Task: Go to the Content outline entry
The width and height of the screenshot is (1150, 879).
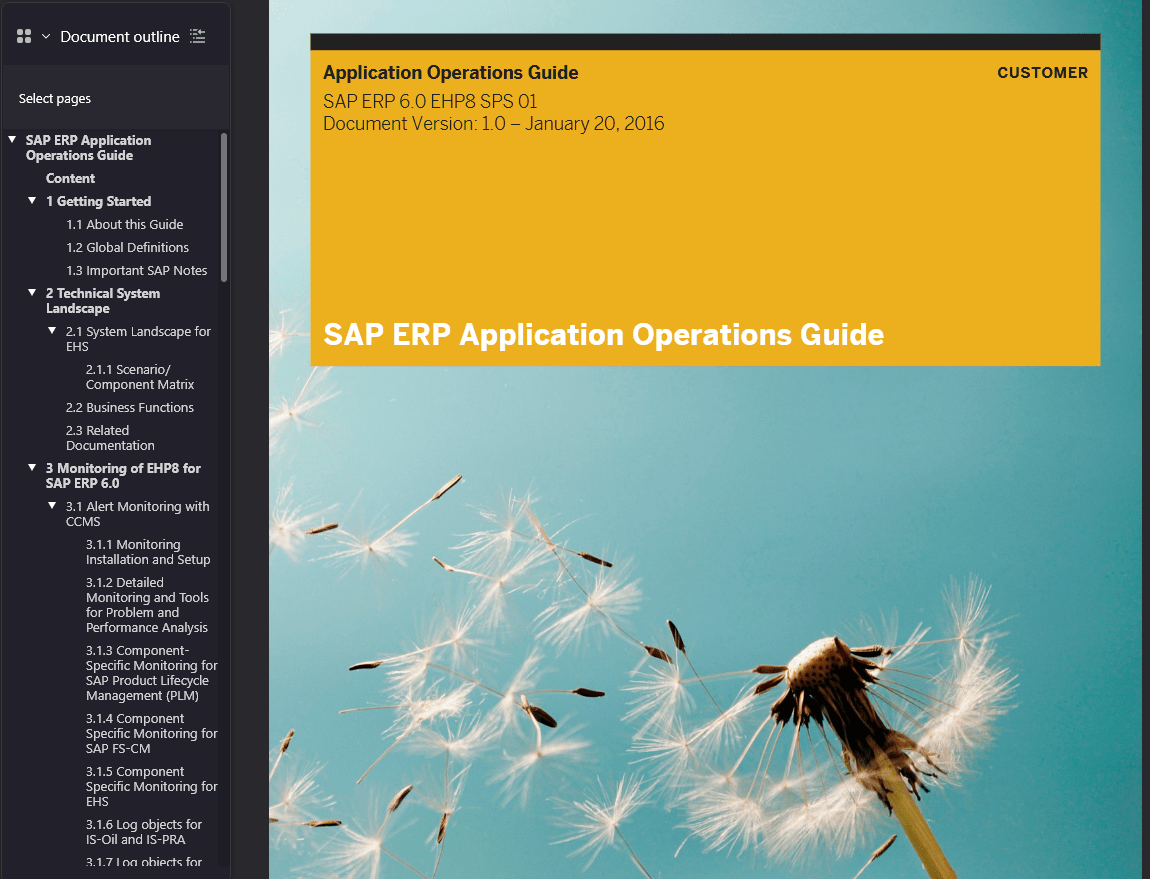Action: click(x=70, y=178)
